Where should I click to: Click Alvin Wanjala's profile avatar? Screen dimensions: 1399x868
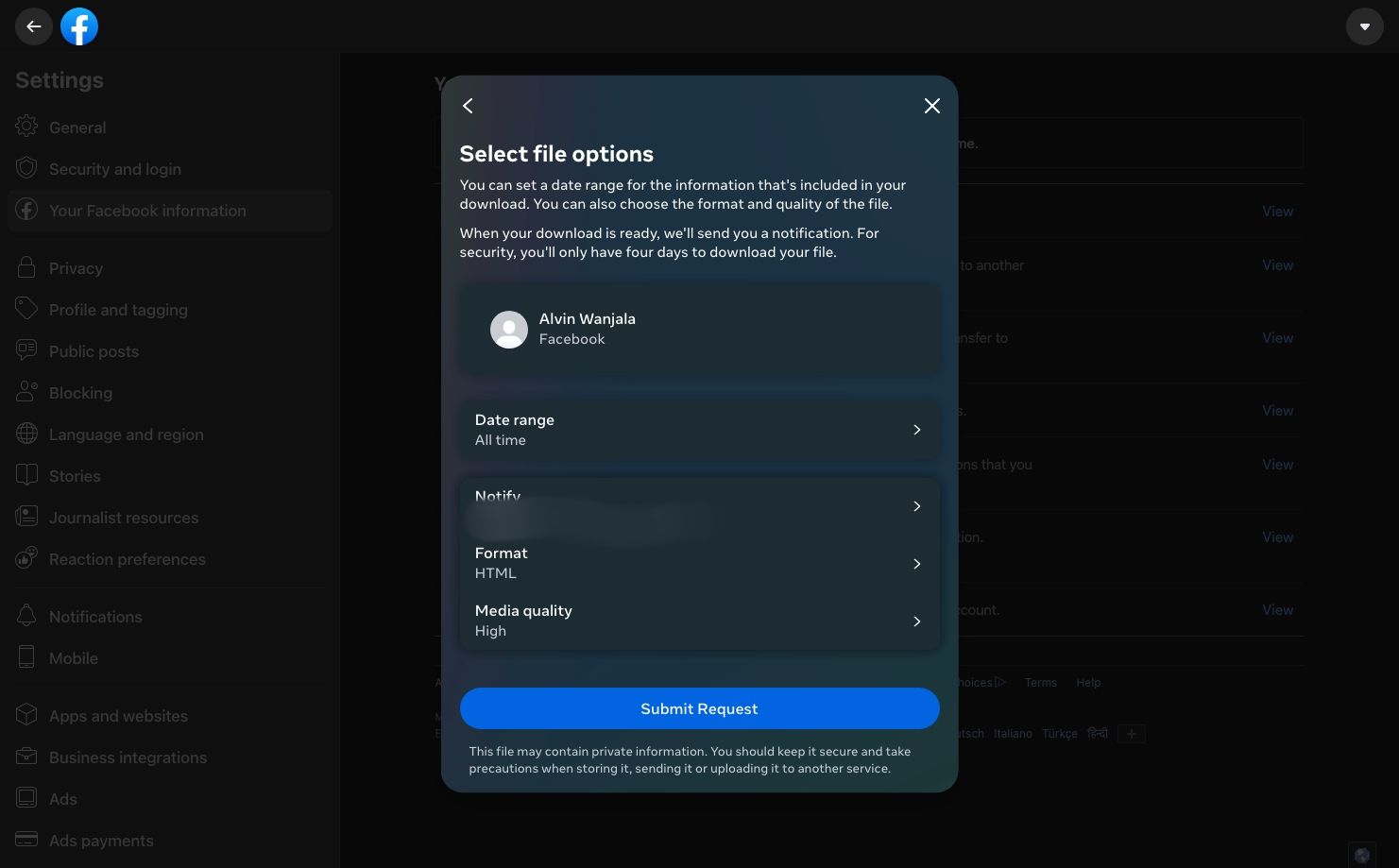point(508,330)
